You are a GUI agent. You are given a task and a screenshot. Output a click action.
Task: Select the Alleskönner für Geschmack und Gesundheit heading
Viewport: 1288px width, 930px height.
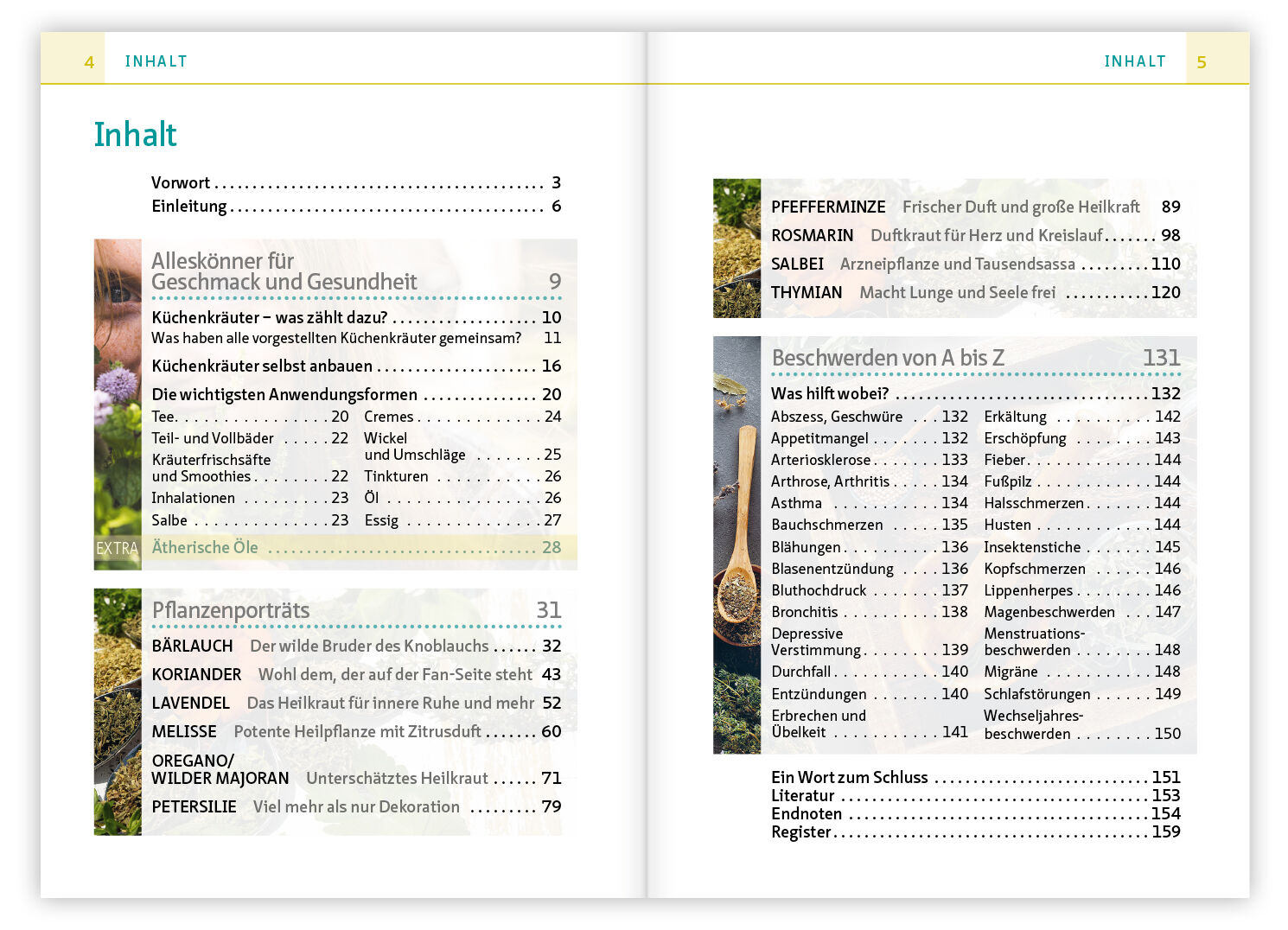point(284,271)
